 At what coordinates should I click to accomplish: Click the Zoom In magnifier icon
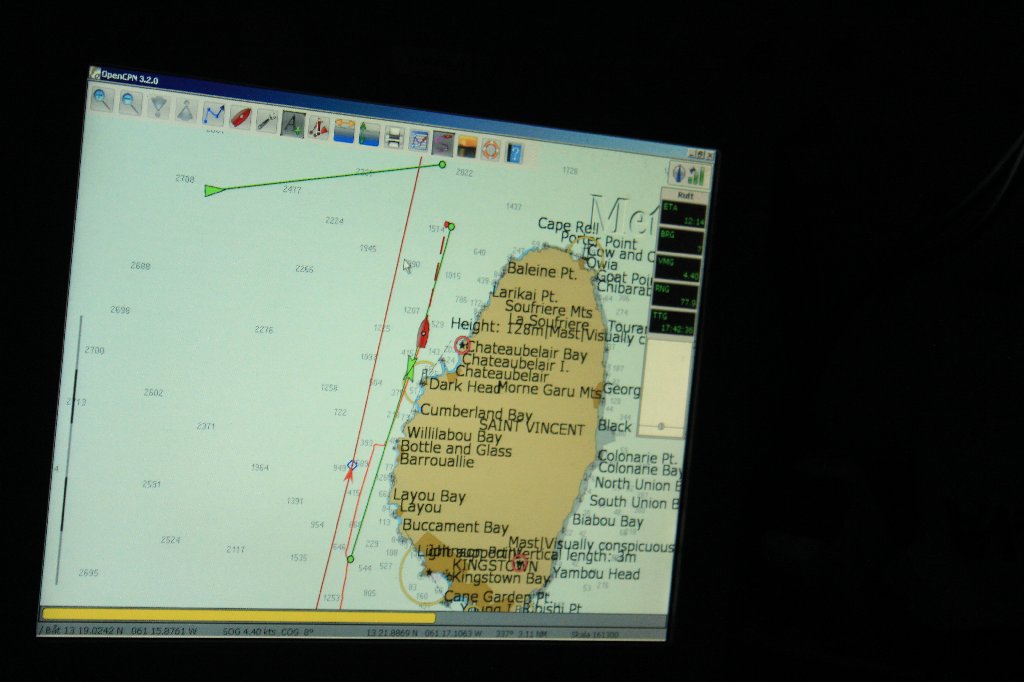(x=102, y=98)
